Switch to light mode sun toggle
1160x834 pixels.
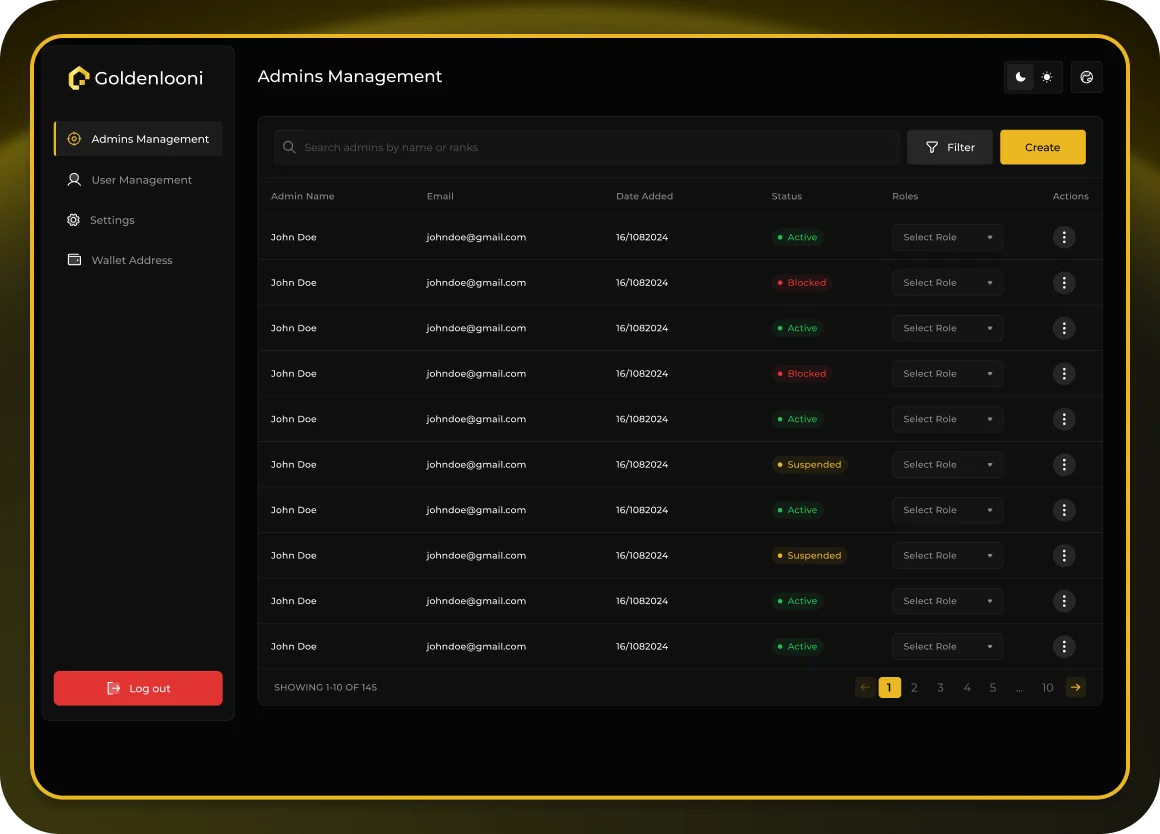click(1046, 77)
